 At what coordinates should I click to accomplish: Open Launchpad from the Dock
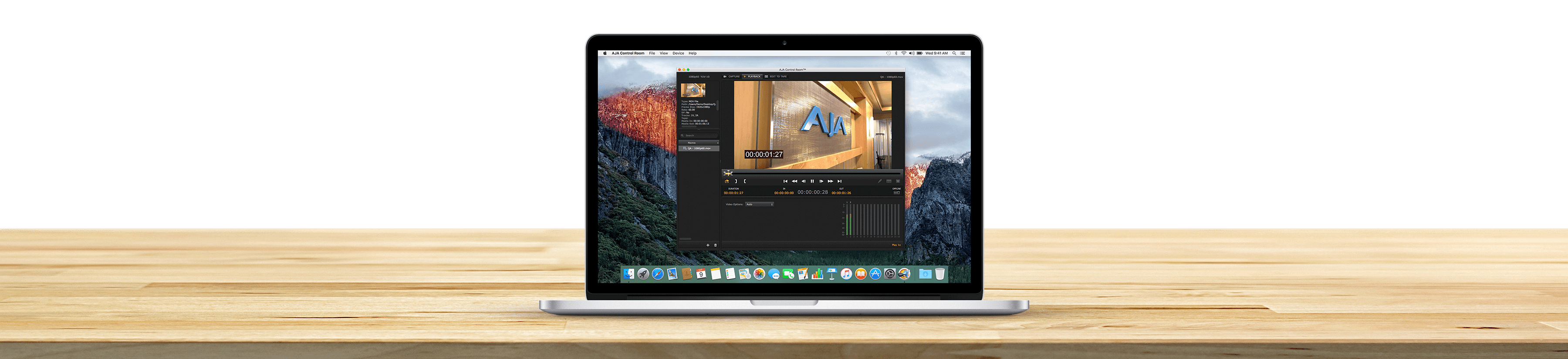click(643, 274)
